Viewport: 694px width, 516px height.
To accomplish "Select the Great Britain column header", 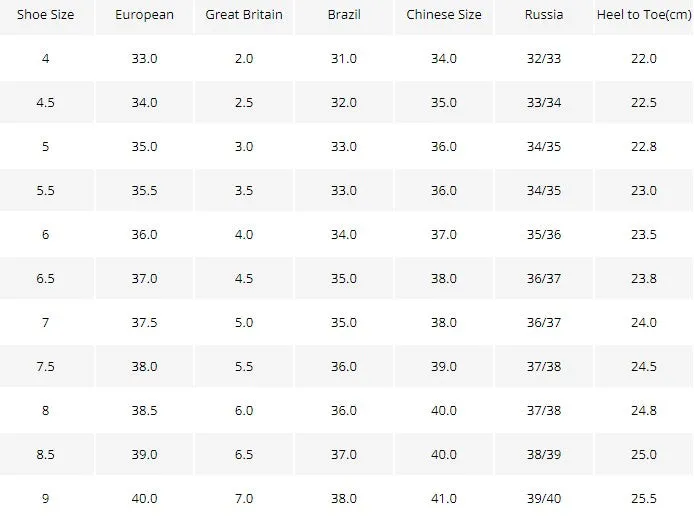I will tap(244, 15).
